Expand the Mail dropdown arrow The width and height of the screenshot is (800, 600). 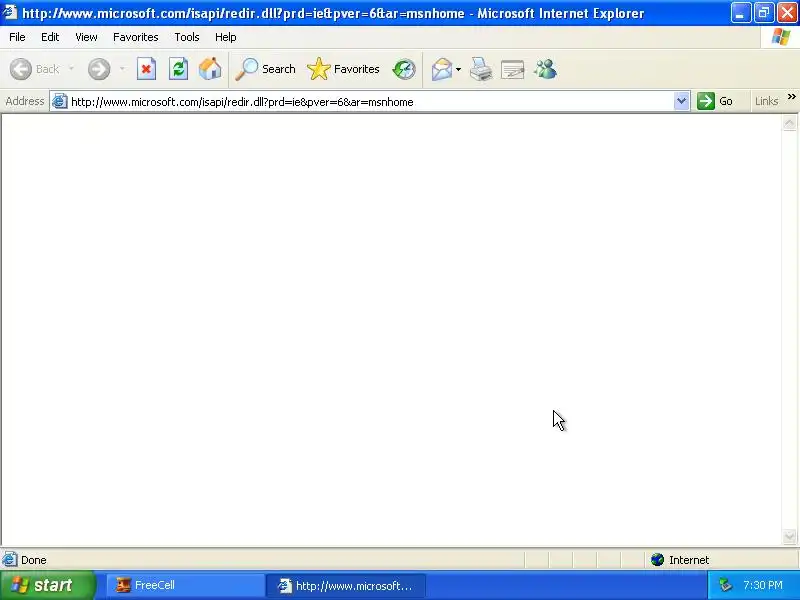coord(458,69)
